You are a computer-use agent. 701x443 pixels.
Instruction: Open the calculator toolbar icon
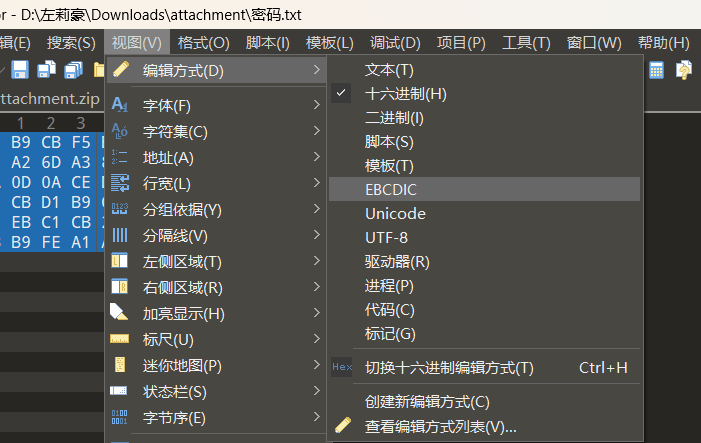[656, 70]
